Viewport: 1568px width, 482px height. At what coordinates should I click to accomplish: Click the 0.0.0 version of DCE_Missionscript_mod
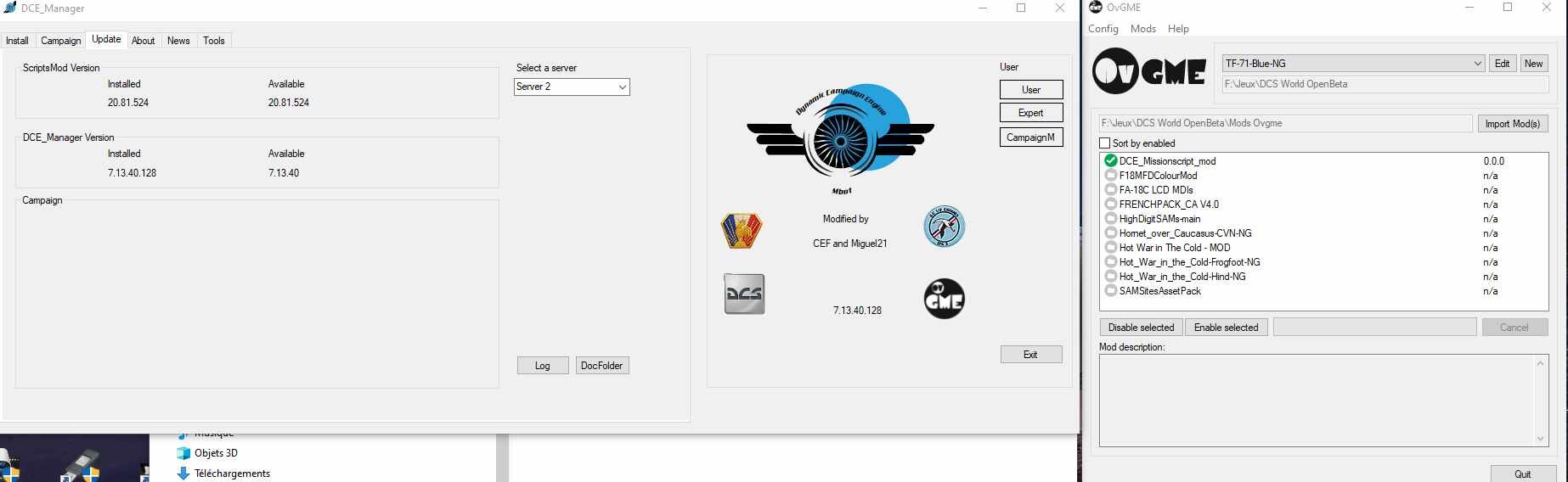1494,160
